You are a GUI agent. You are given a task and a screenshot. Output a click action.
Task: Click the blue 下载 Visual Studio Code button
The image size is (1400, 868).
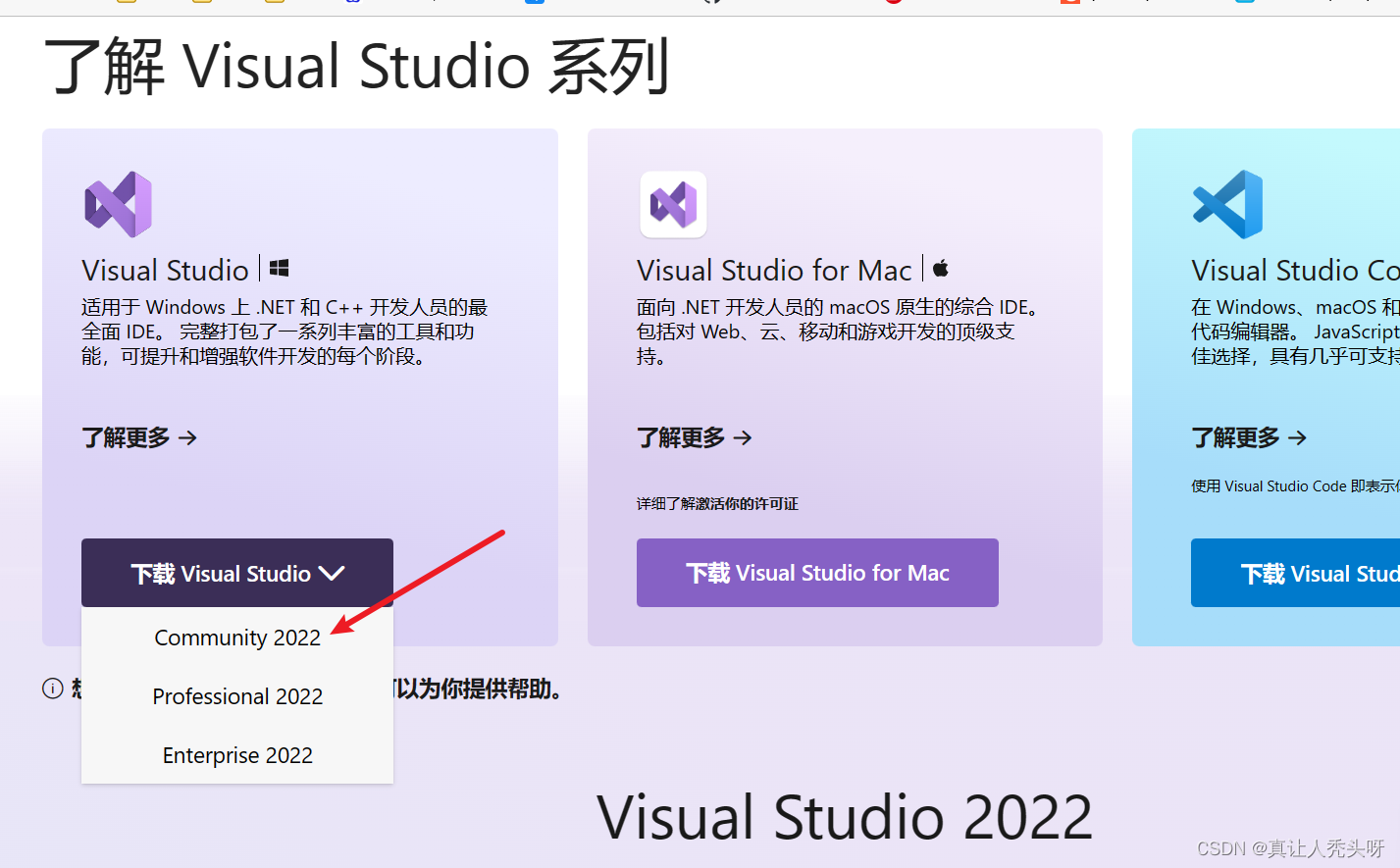pyautogui.click(x=1295, y=573)
